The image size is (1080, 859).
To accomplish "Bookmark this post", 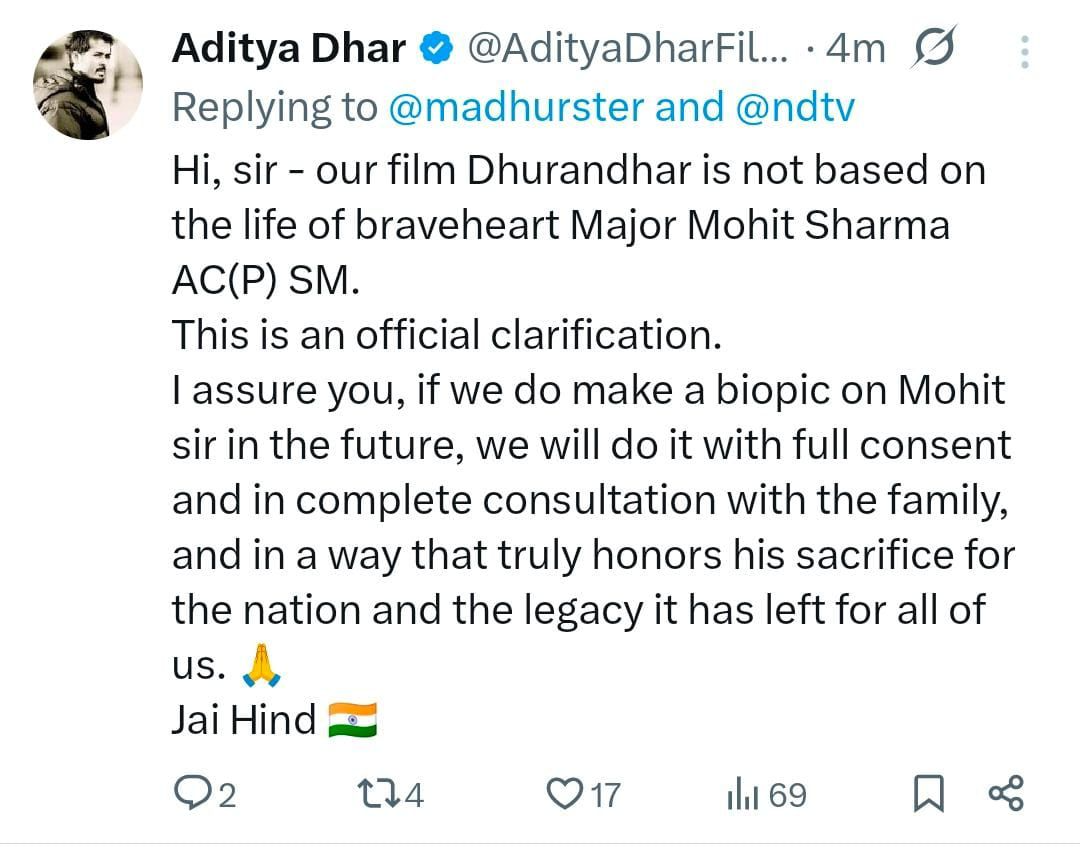I will click(x=931, y=794).
